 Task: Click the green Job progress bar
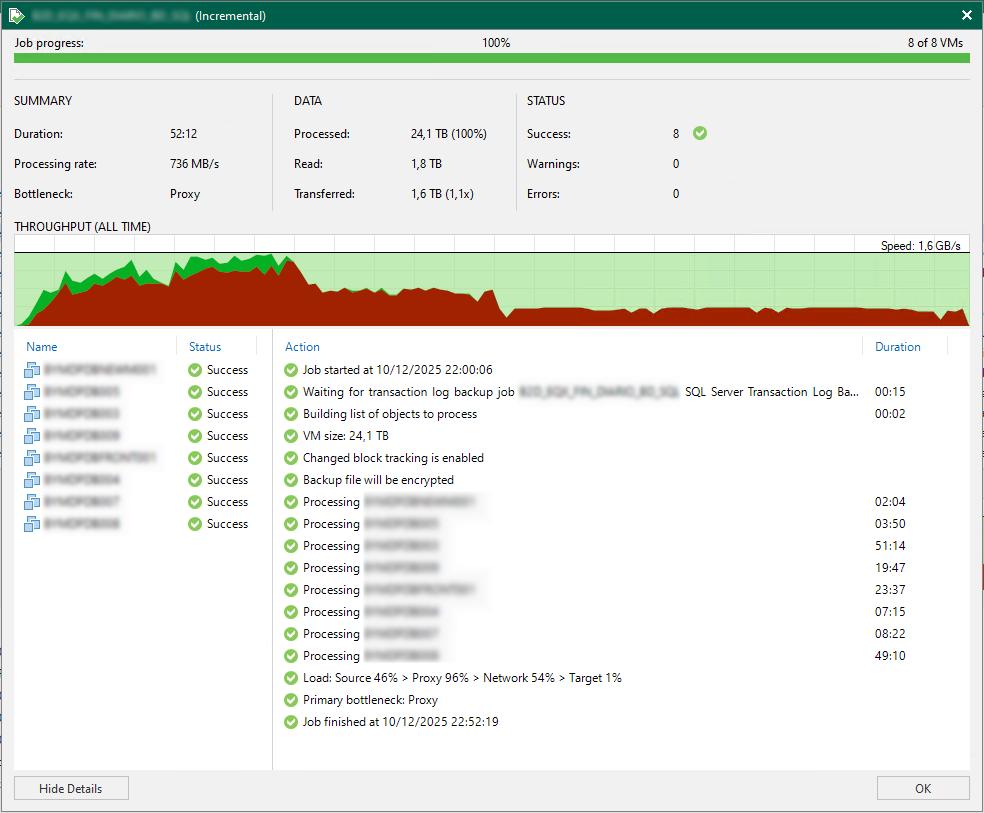tap(491, 59)
